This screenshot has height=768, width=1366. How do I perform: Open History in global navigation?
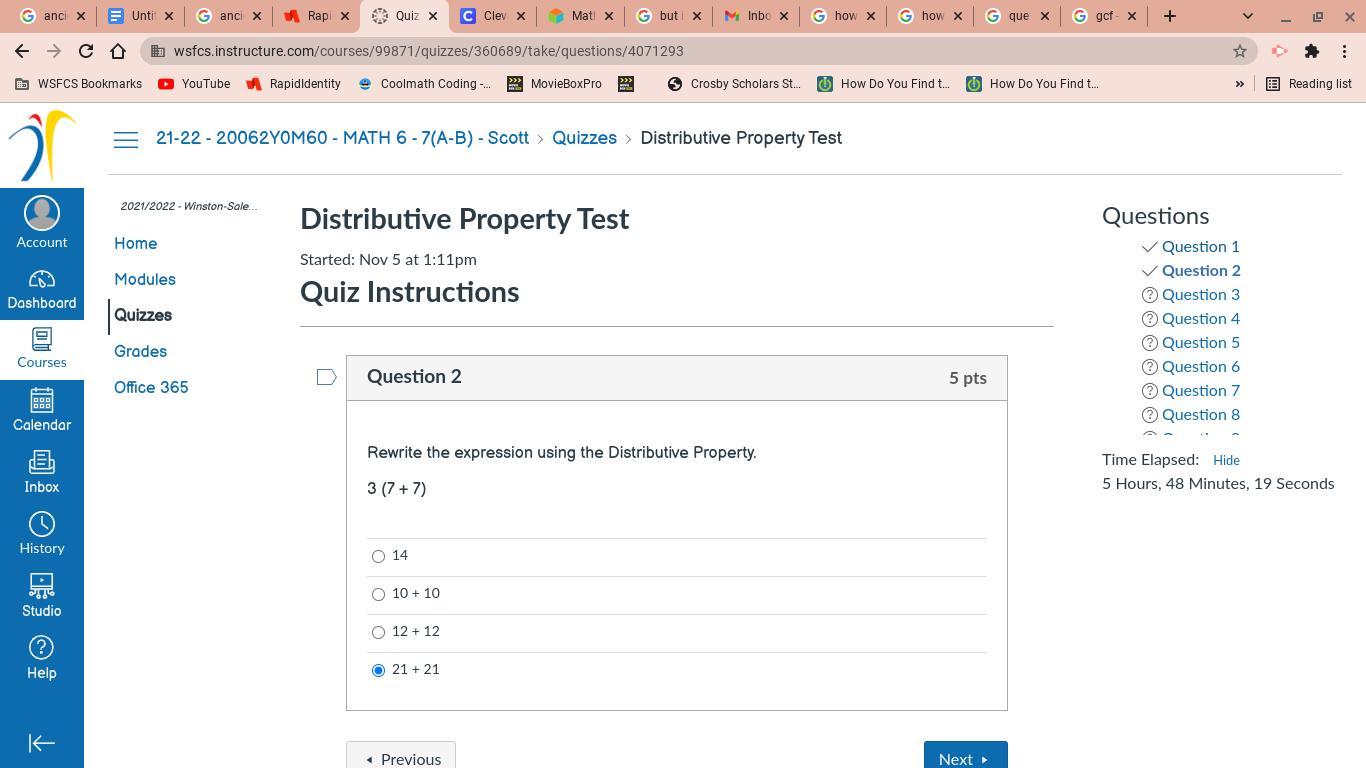click(42, 535)
